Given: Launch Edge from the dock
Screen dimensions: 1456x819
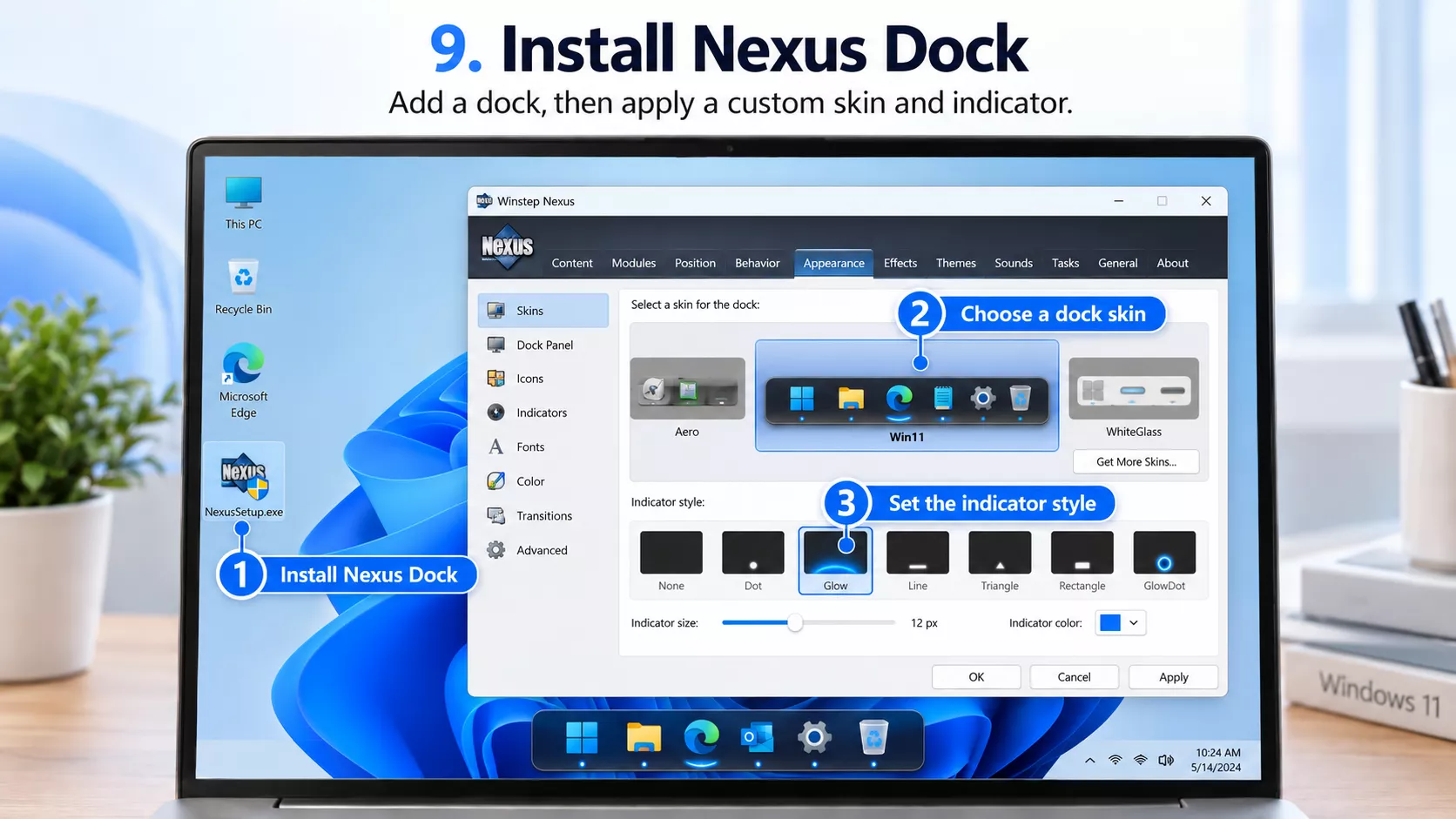Looking at the screenshot, I should (x=701, y=738).
